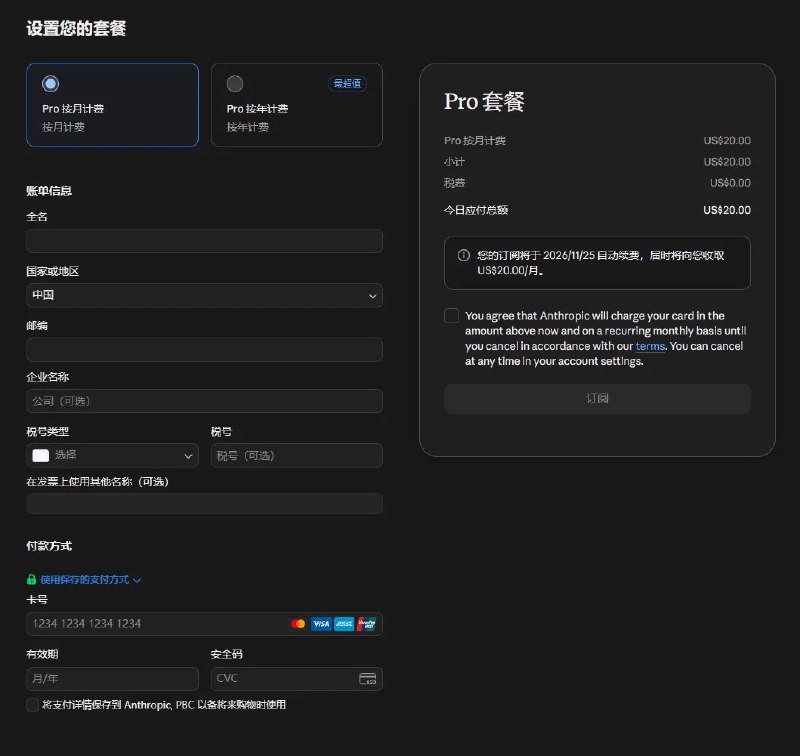Image resolution: width=800 pixels, height=756 pixels.
Task: Check the Anthropic recurring charge agreement box
Action: tap(452, 315)
